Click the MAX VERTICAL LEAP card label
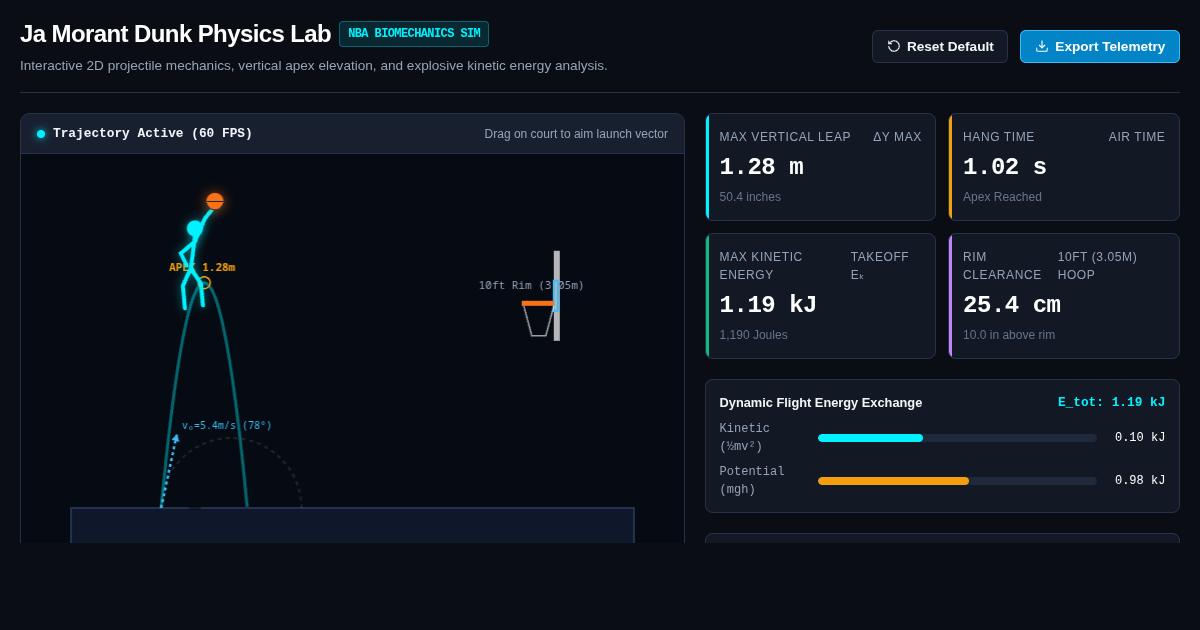This screenshot has width=1200, height=630. coord(785,137)
